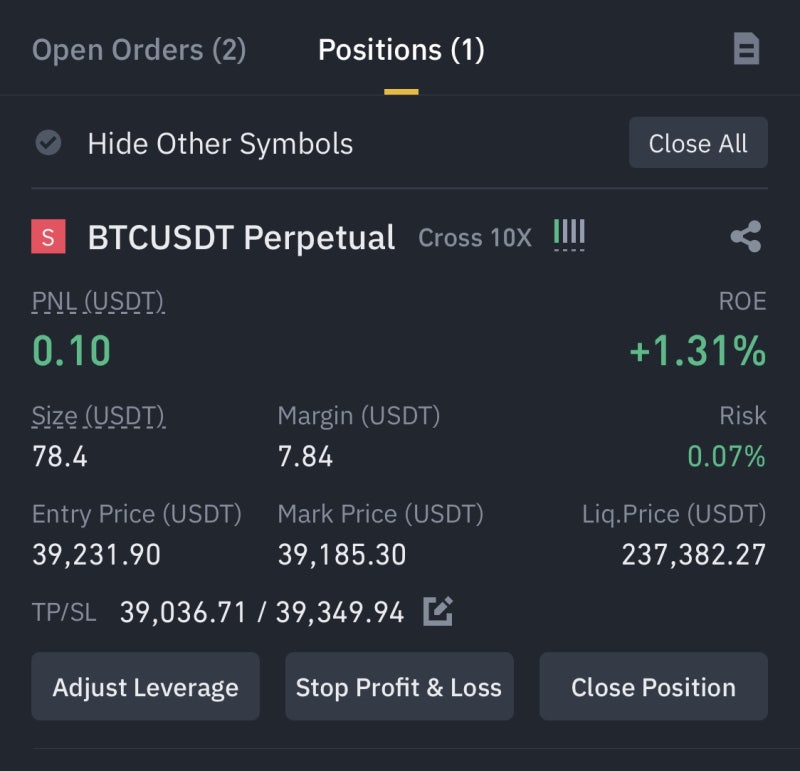Open BTCUSDT Perpetual contract title
This screenshot has width=800, height=771.
coord(241,238)
